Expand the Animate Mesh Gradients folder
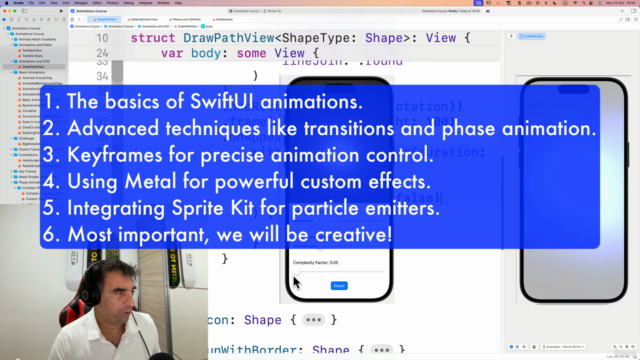The height and width of the screenshot is (360, 640). (12, 40)
